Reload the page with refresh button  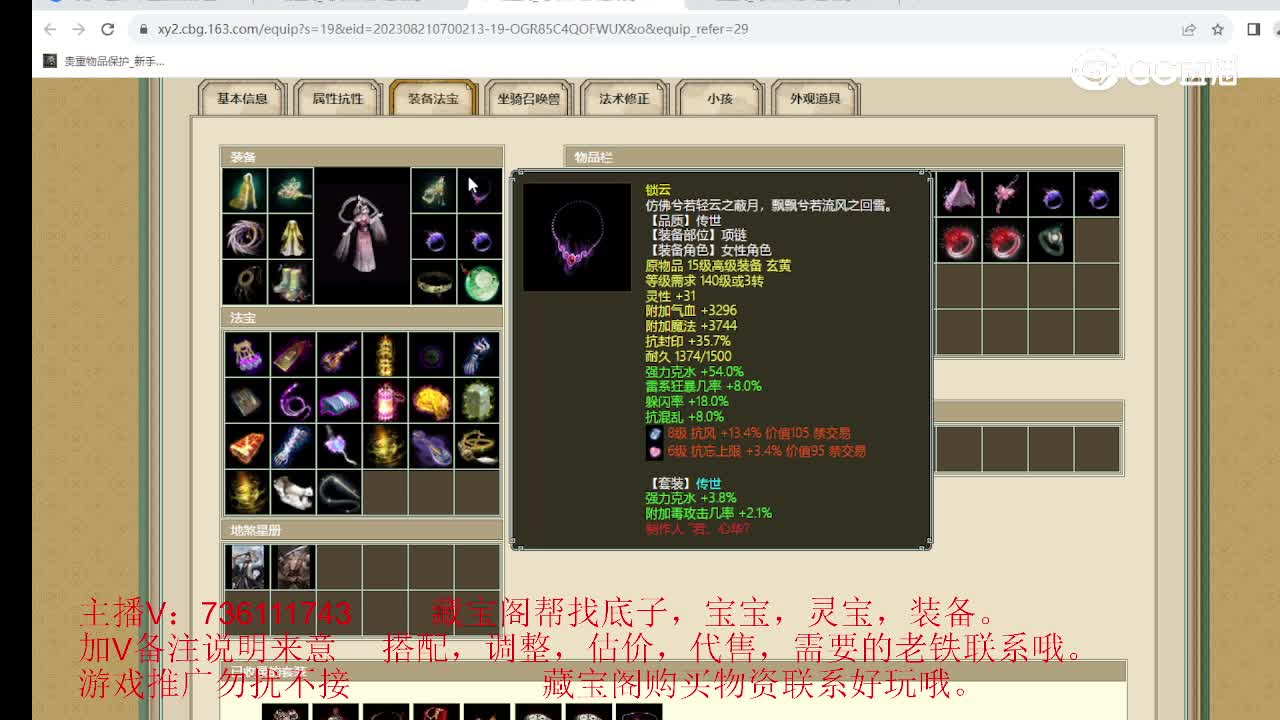coord(108,29)
